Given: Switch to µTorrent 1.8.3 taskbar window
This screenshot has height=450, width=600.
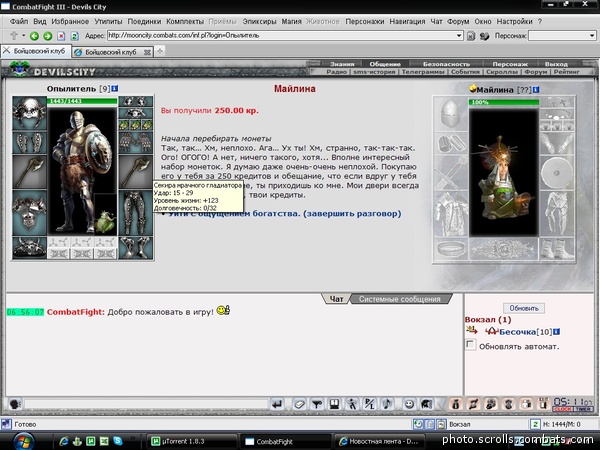Looking at the screenshot, I should click(x=191, y=441).
